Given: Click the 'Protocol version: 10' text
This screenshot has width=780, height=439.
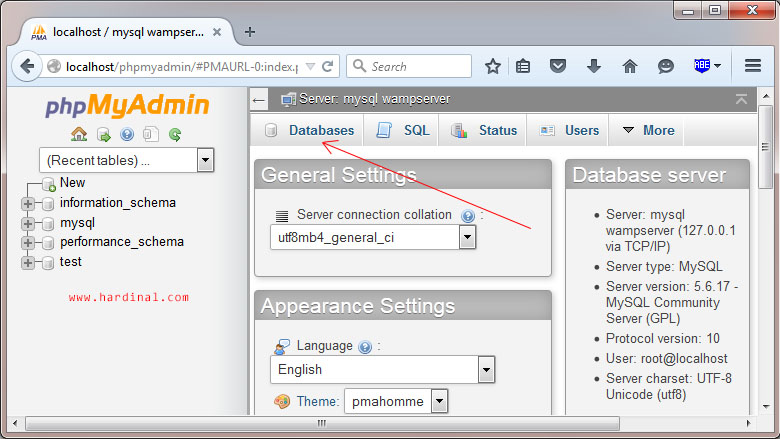Looking at the screenshot, I should [x=663, y=339].
